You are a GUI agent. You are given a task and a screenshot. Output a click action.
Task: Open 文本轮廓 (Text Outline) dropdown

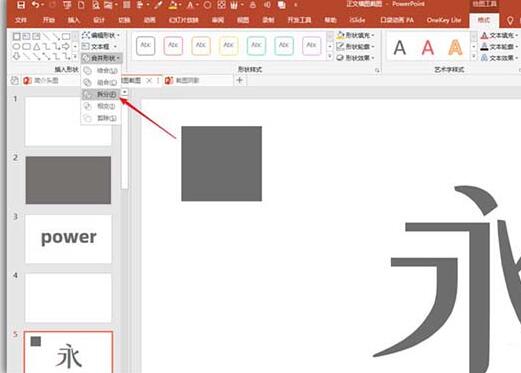click(x=499, y=47)
